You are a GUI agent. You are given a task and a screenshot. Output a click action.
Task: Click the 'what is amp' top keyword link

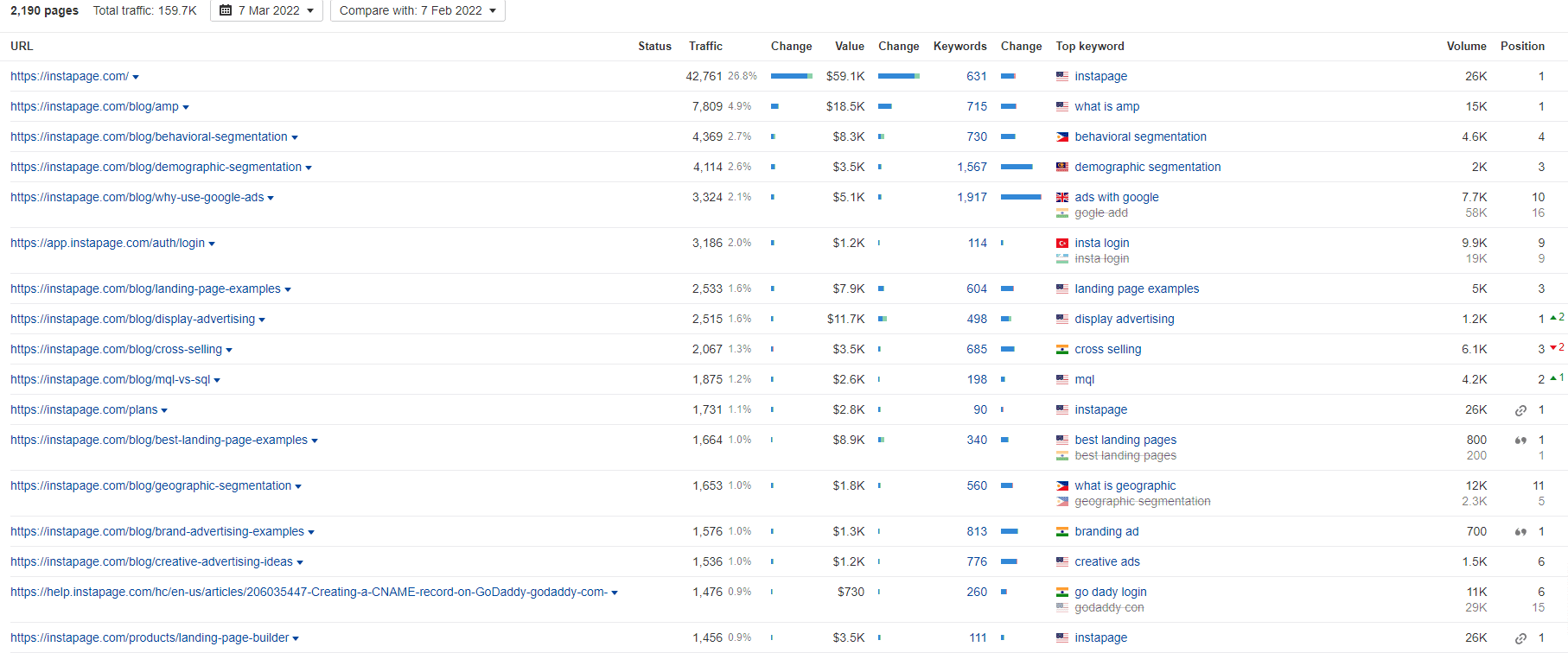coord(1107,106)
